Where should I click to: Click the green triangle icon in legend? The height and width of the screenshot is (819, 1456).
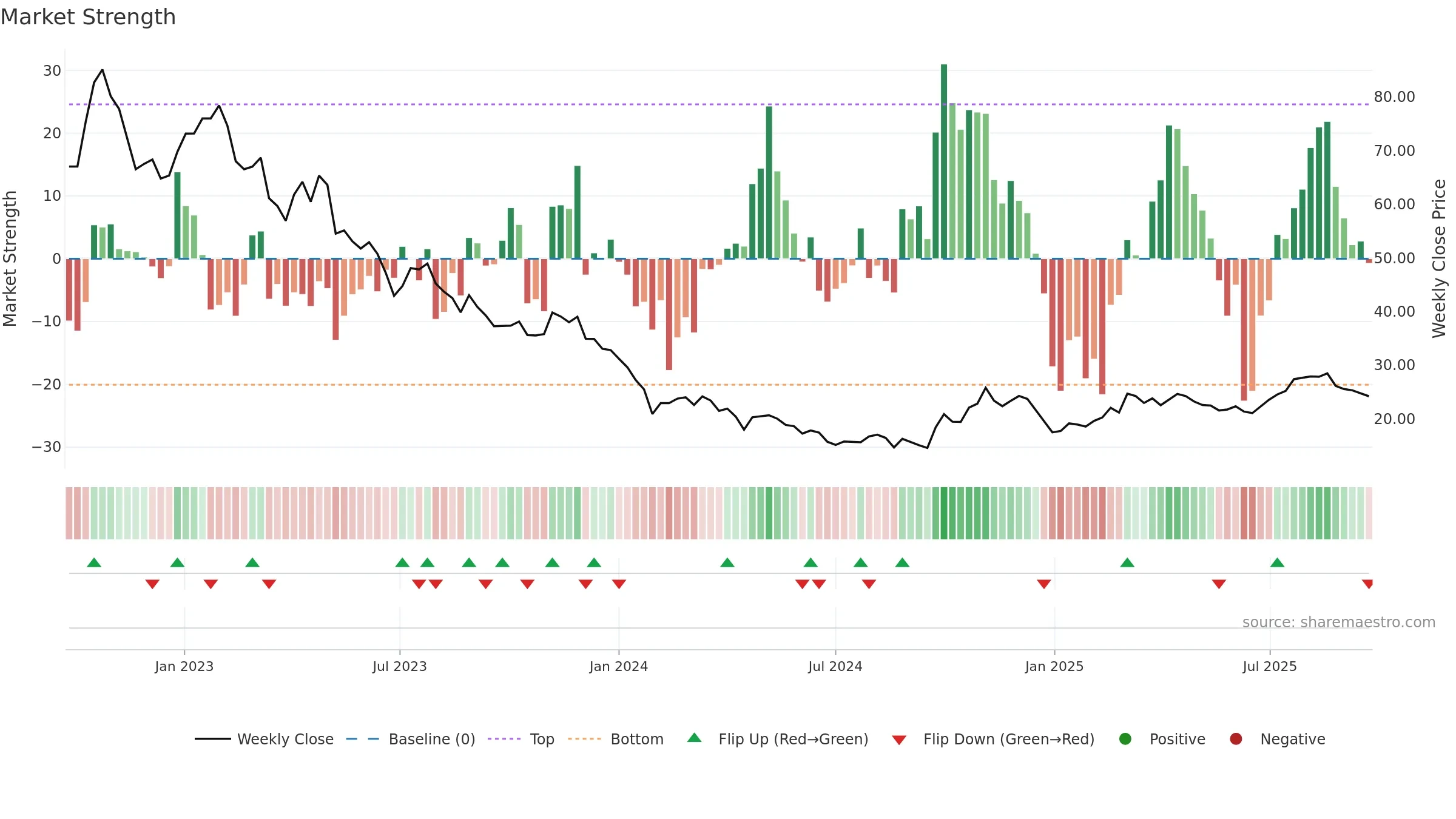(695, 738)
